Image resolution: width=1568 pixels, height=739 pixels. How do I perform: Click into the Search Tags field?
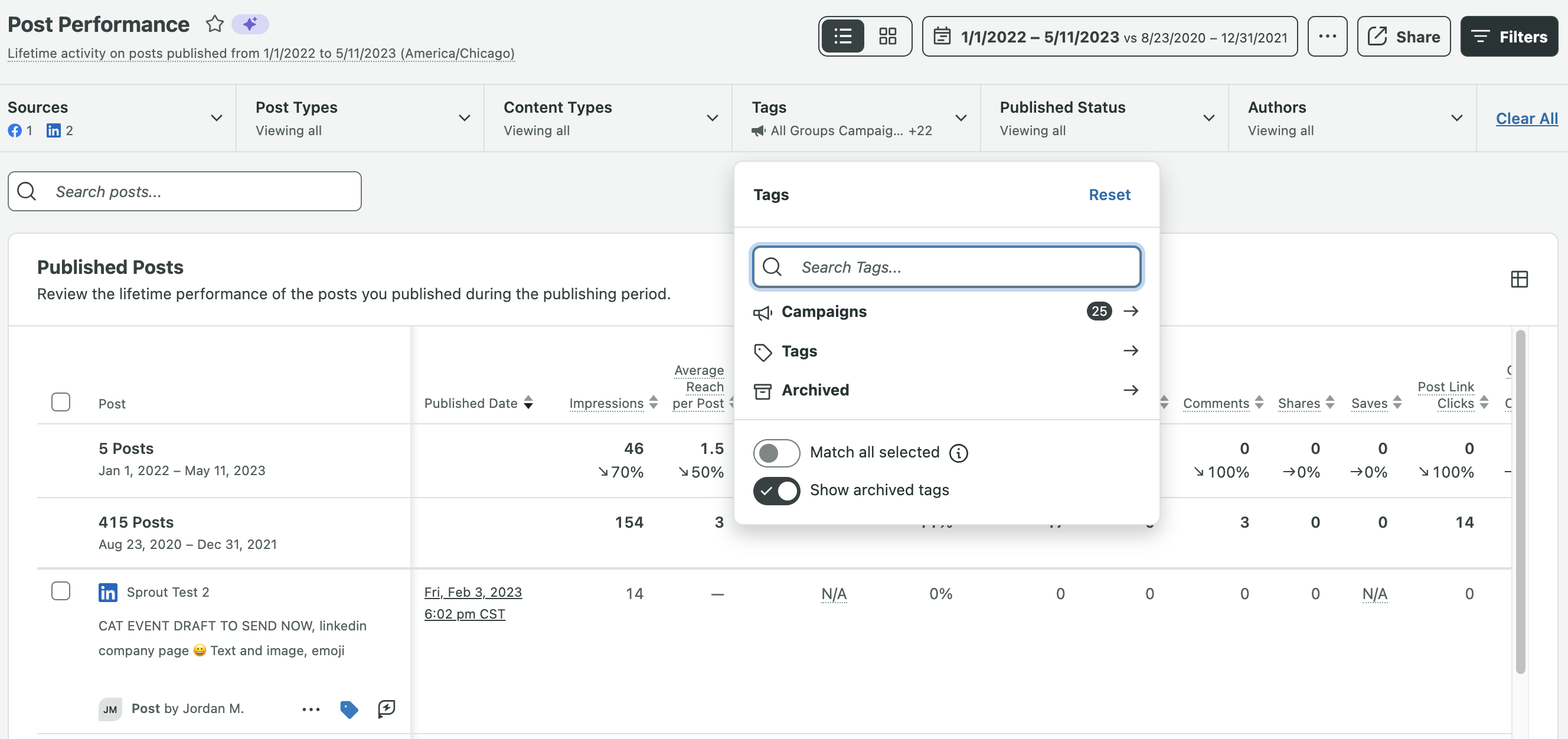pos(946,267)
